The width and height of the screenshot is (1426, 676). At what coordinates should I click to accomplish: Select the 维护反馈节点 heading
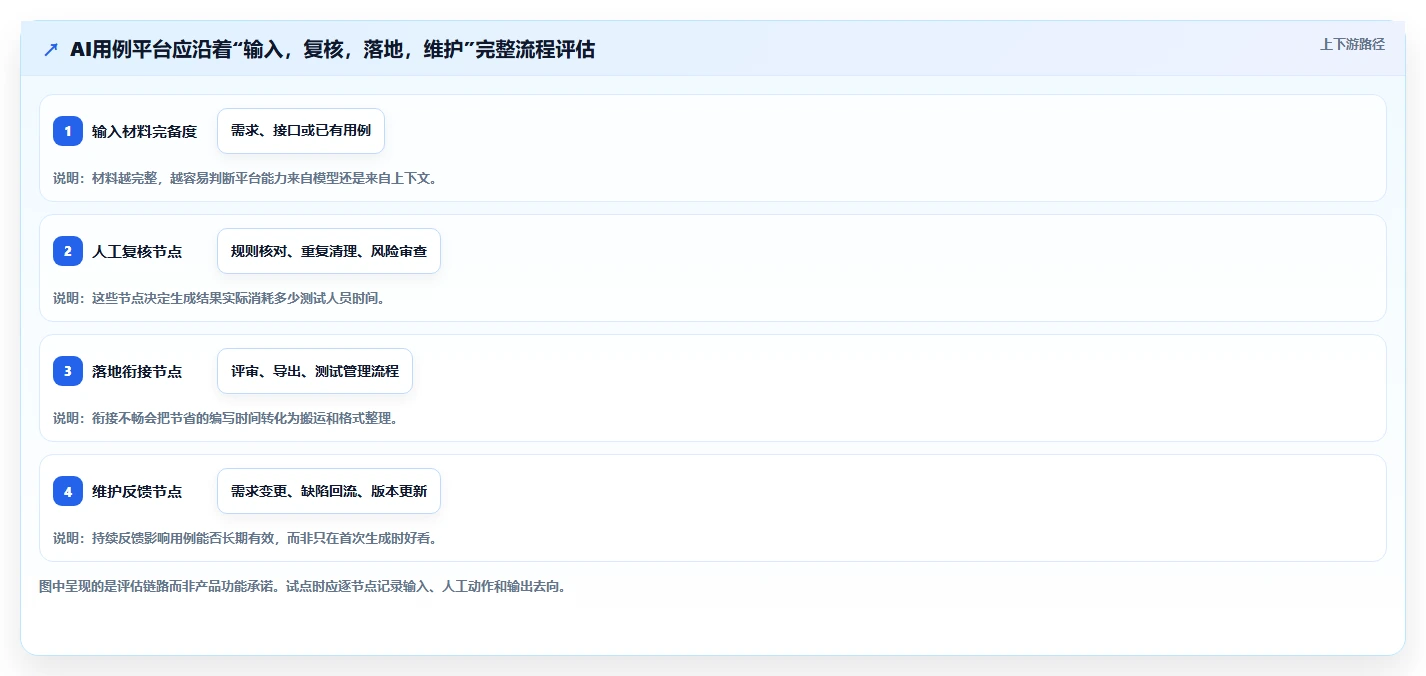tap(137, 491)
